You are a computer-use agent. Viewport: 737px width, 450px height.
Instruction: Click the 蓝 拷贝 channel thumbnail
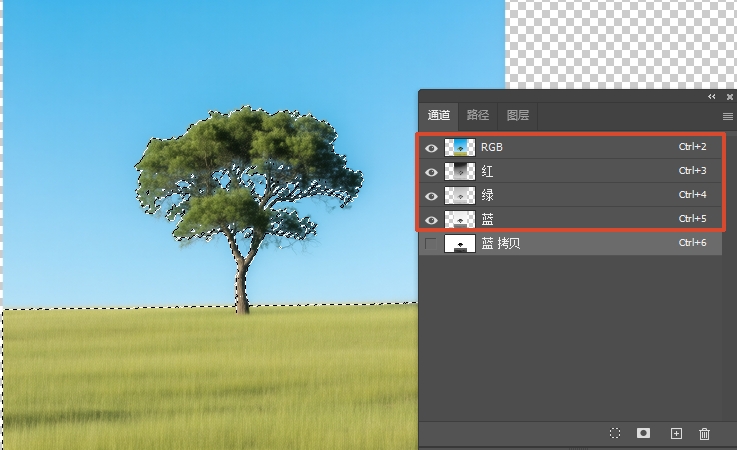pyautogui.click(x=460, y=243)
